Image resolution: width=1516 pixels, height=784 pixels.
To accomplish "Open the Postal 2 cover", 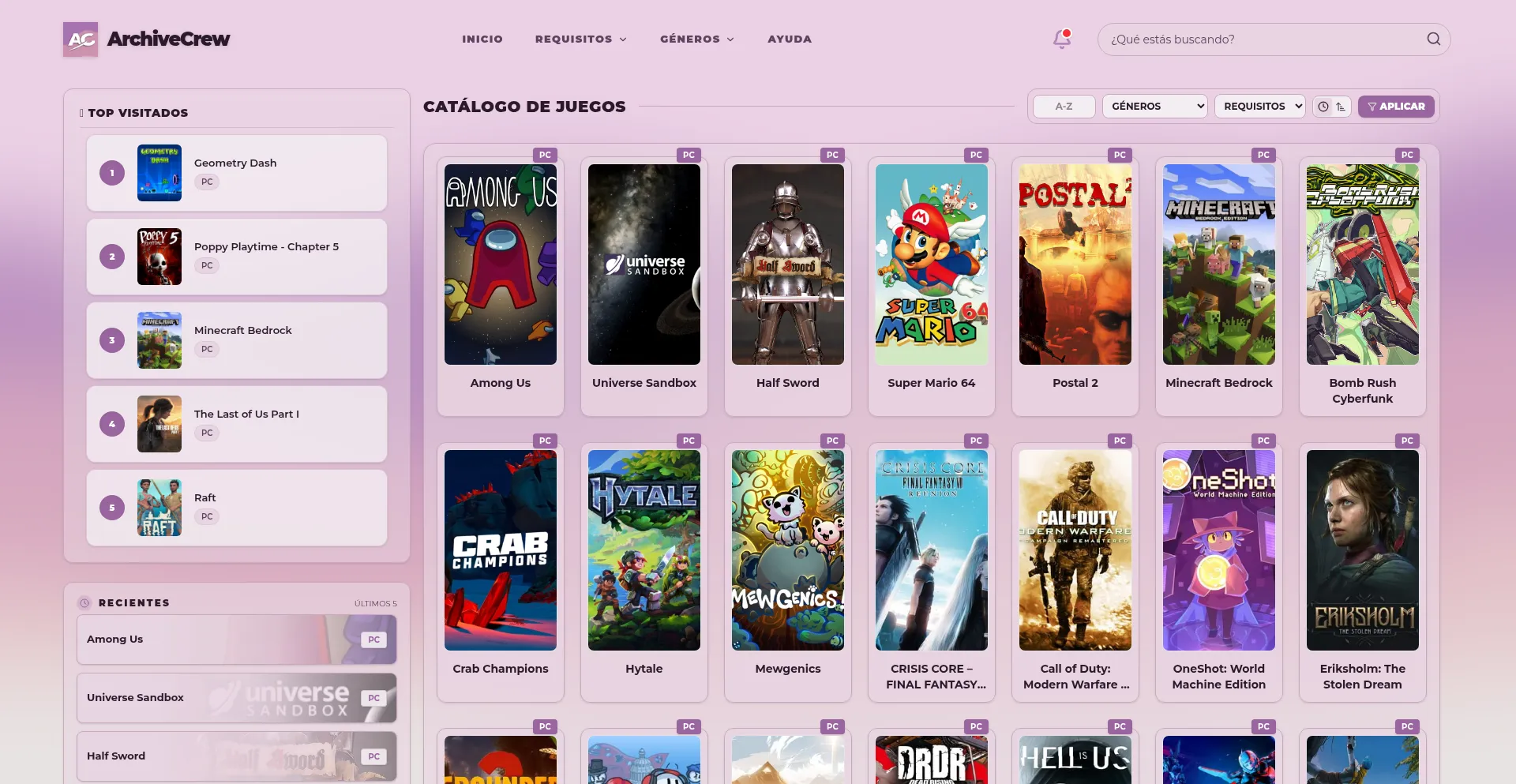I will [x=1075, y=264].
